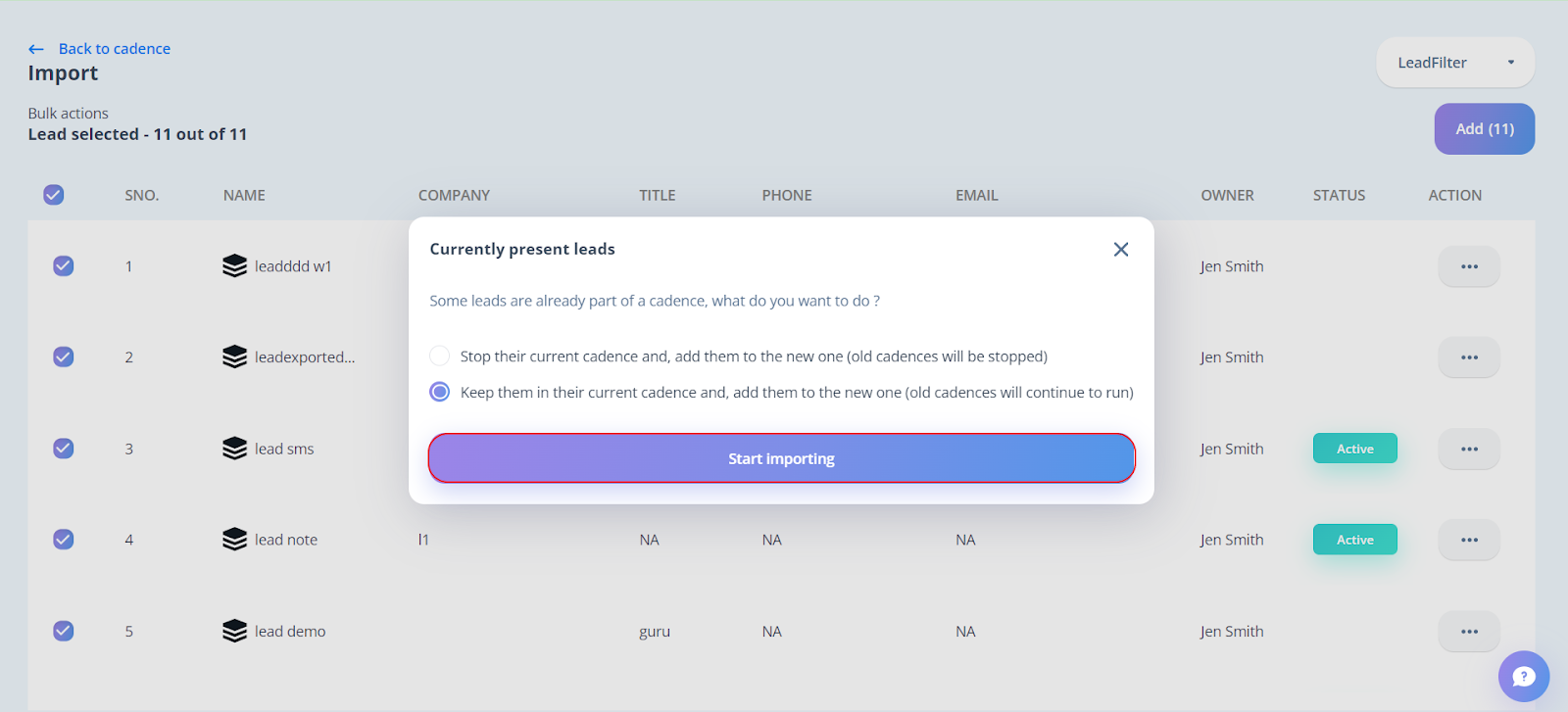
Task: Open the action menu dots for lead note
Action: pos(1468,540)
